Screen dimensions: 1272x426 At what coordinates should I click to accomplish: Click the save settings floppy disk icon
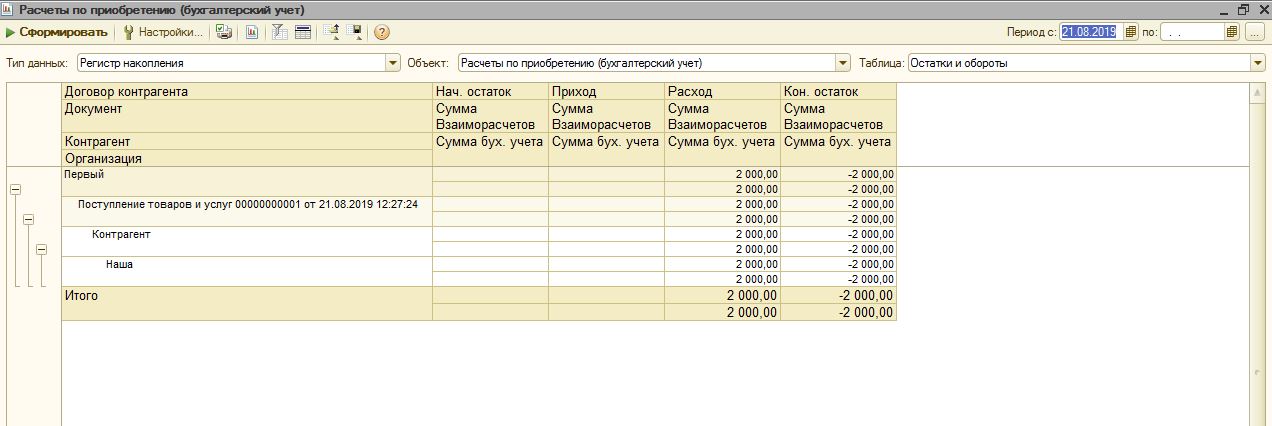coord(354,32)
